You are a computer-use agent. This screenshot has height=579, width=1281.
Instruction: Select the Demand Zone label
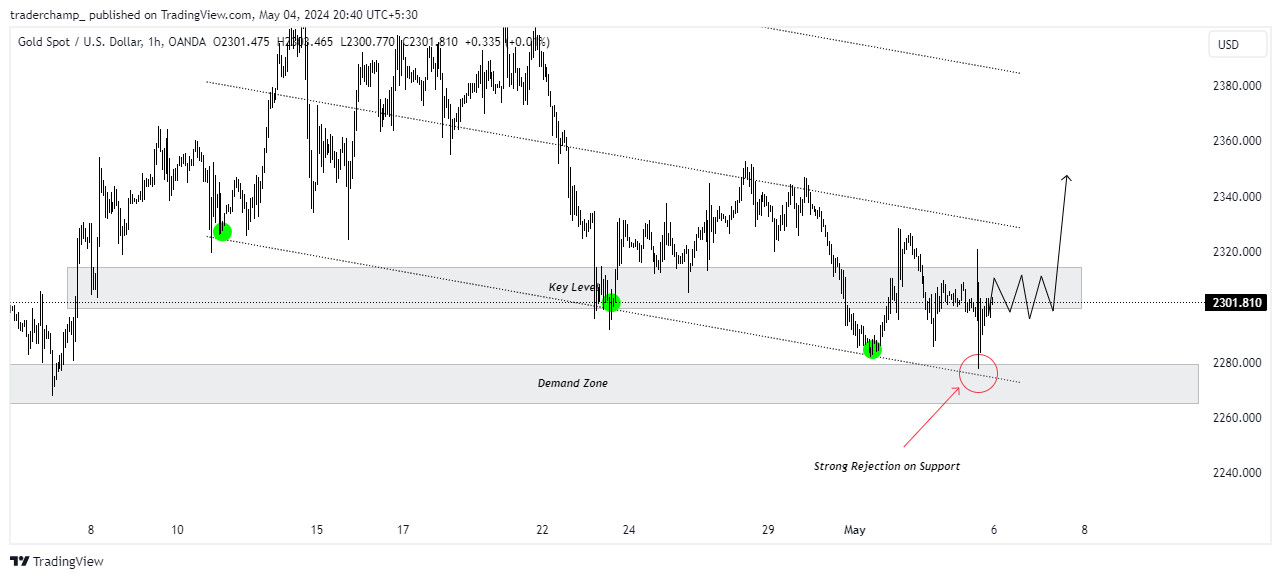click(x=572, y=383)
